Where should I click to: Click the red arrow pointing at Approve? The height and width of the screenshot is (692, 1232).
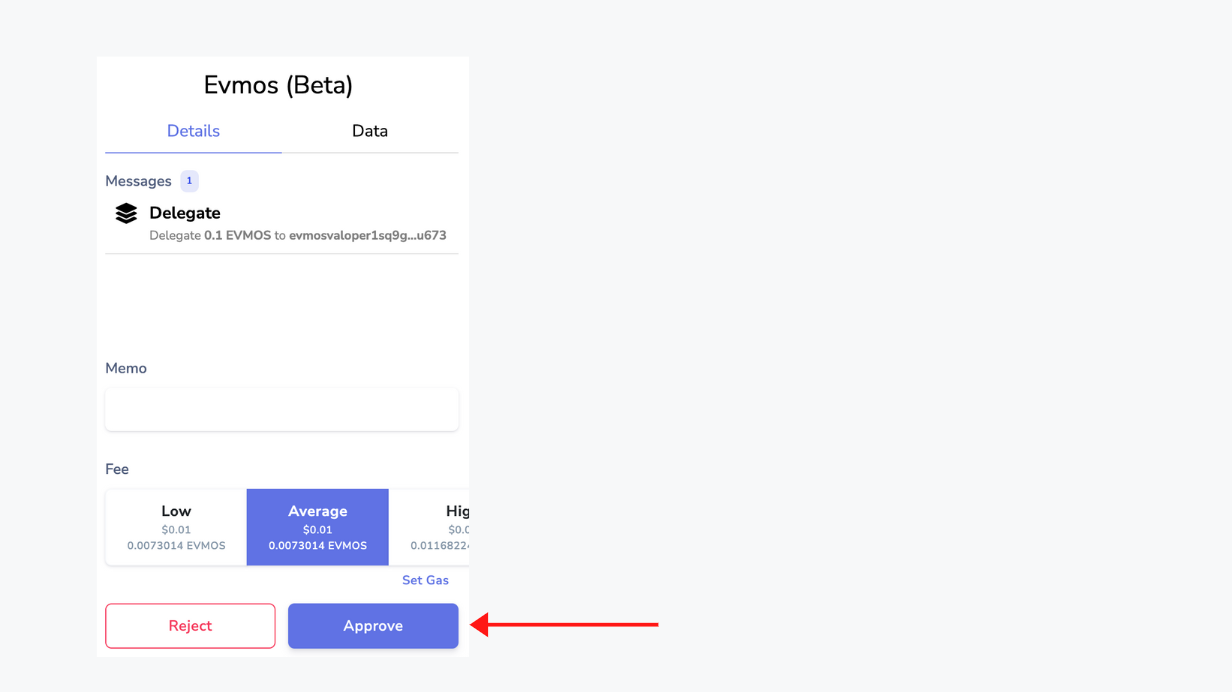pyautogui.click(x=563, y=625)
